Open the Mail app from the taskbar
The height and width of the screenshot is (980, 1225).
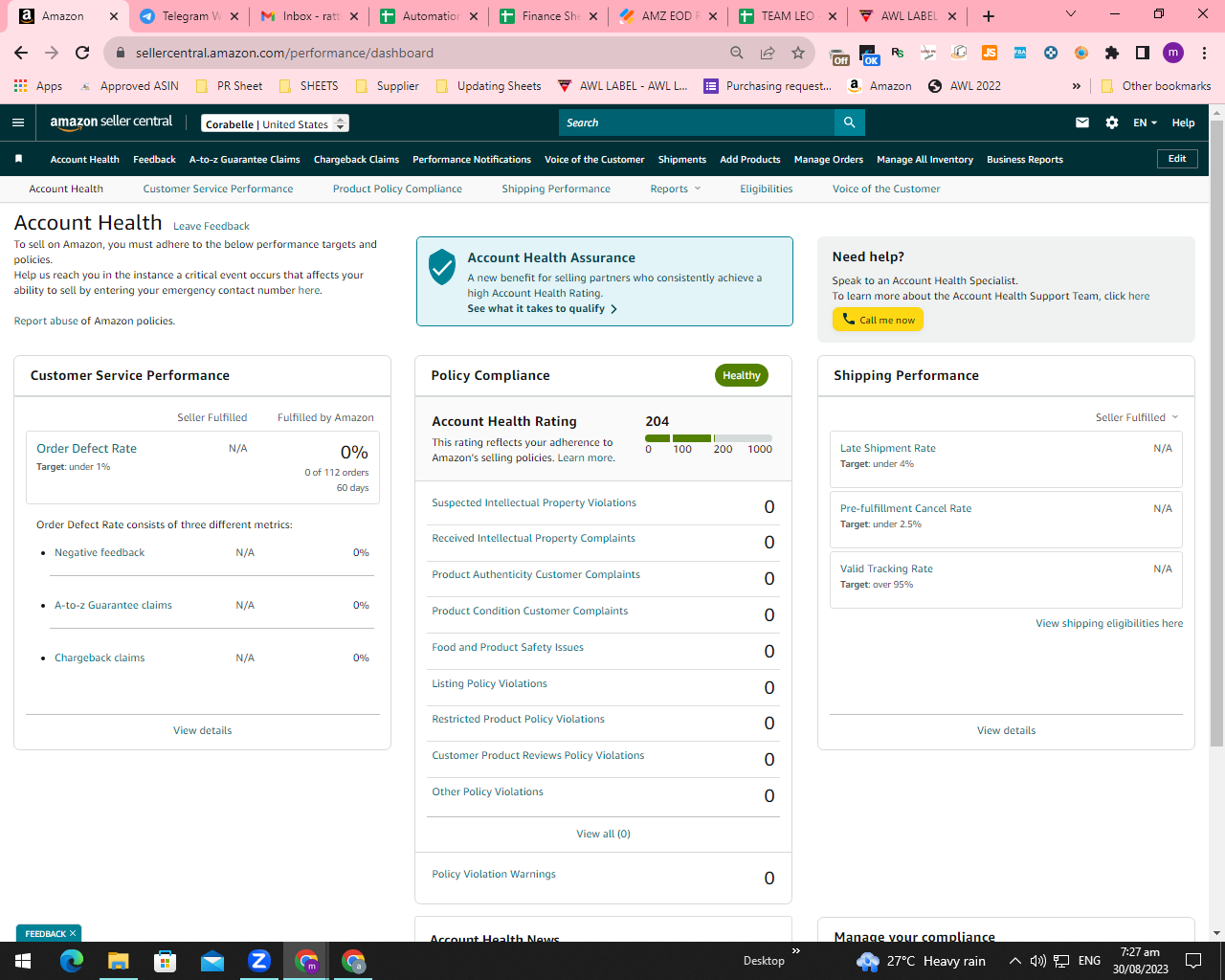pos(212,961)
